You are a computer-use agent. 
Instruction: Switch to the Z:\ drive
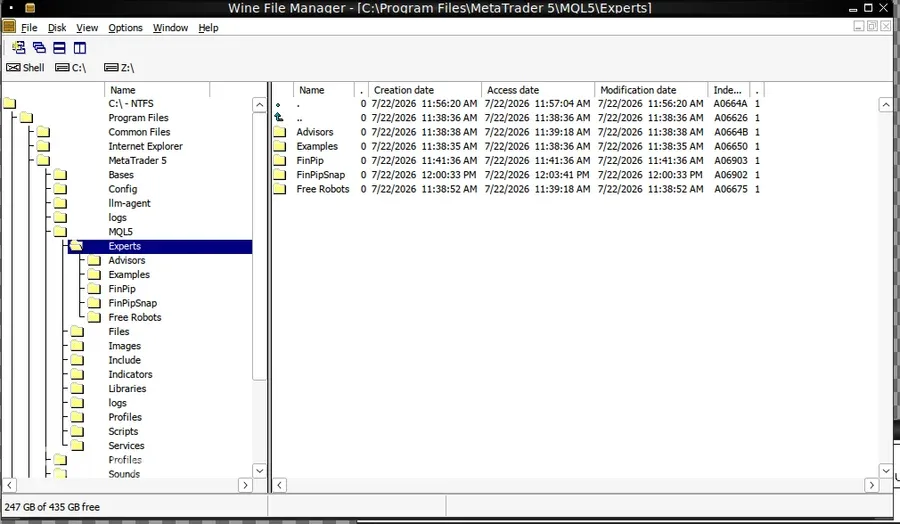tap(119, 68)
